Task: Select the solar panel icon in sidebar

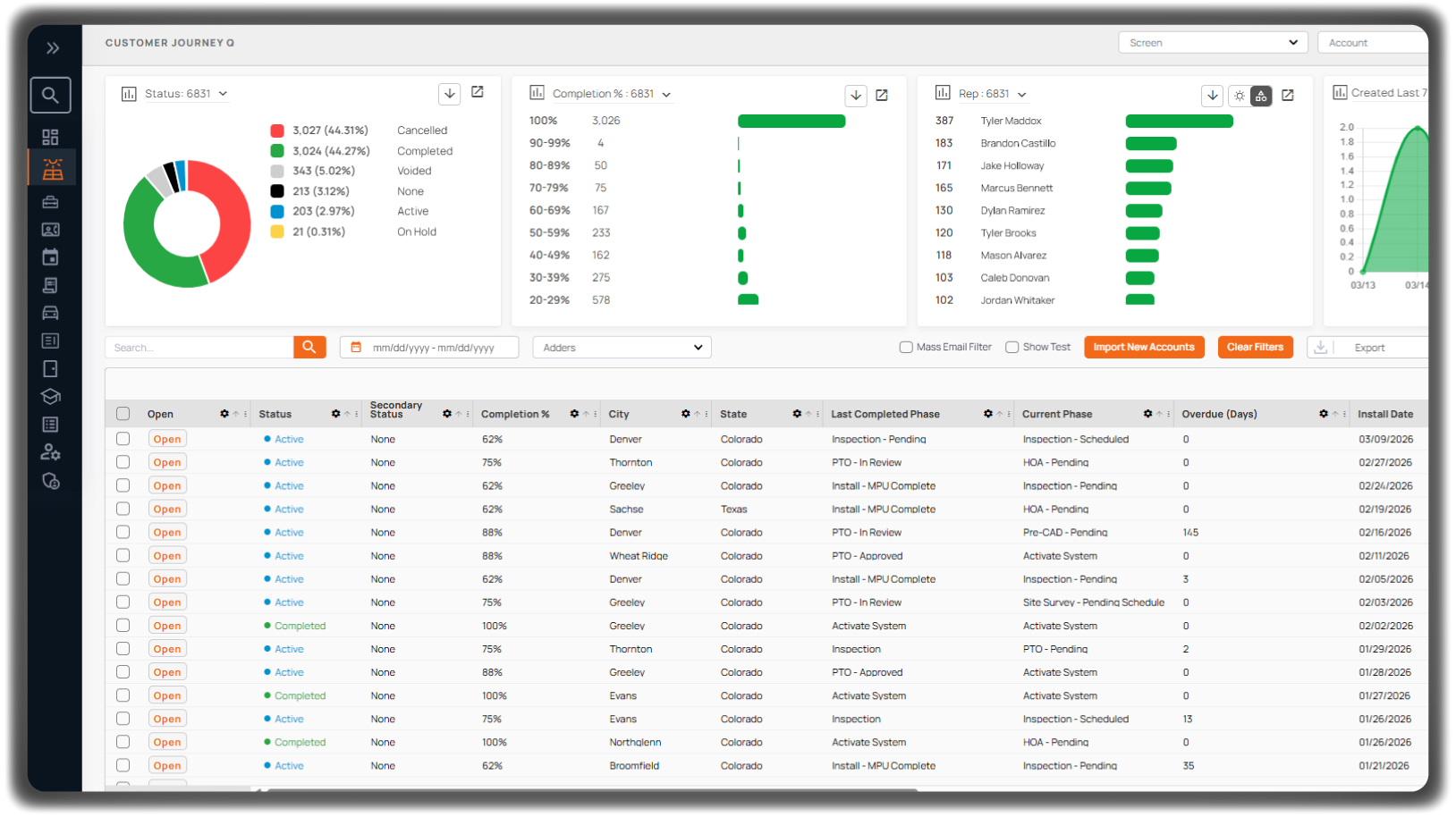Action: coord(52,168)
